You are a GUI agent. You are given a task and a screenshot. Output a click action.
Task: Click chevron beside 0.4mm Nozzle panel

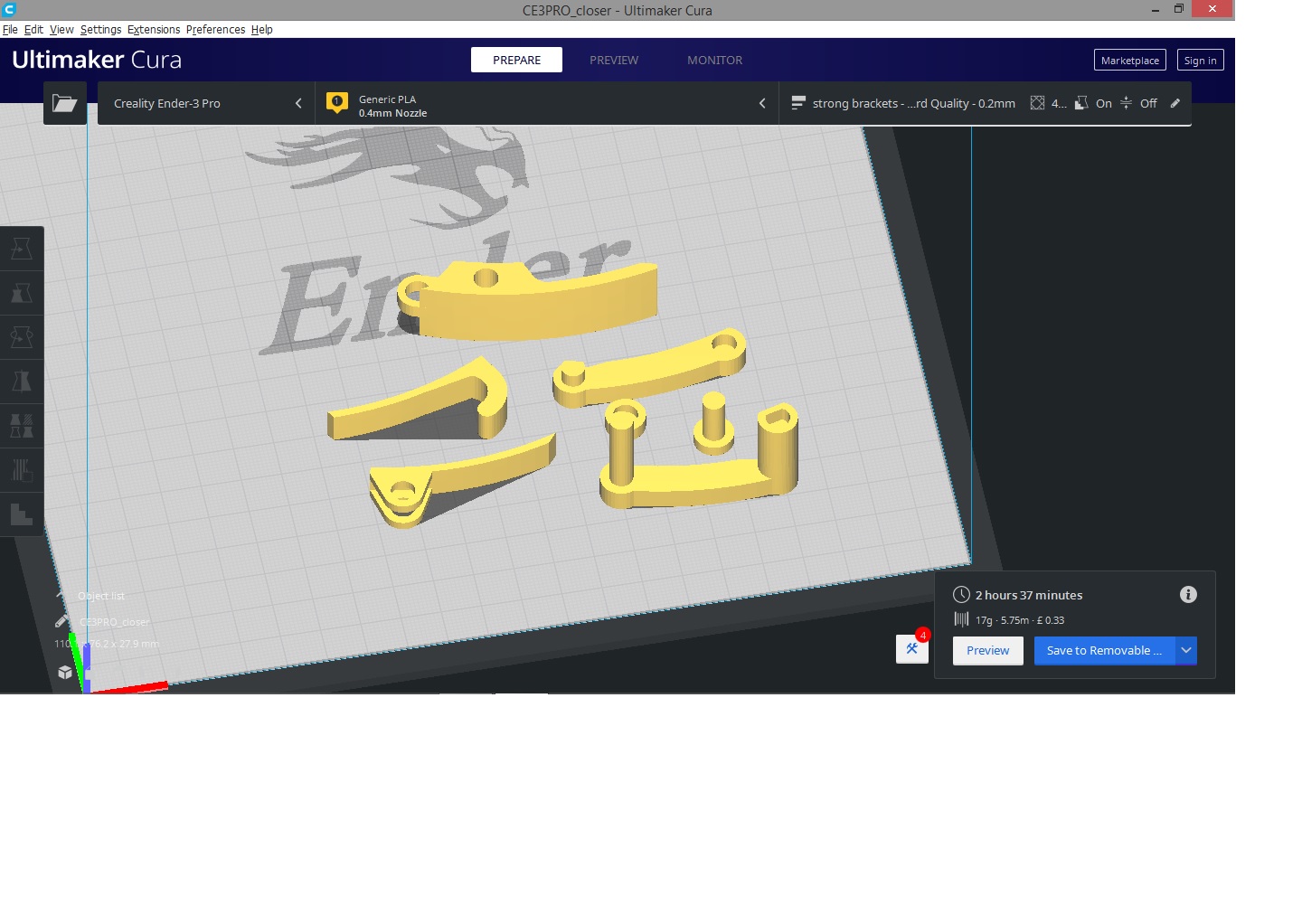point(762,103)
